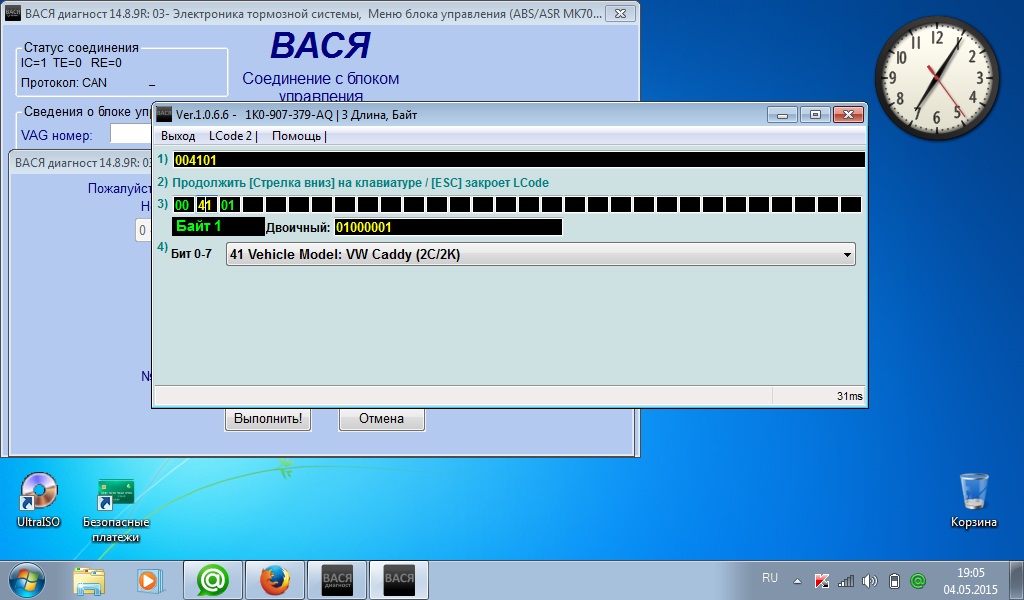Select byte 1 cell showing 41
Image resolution: width=1024 pixels, height=600 pixels.
206,205
